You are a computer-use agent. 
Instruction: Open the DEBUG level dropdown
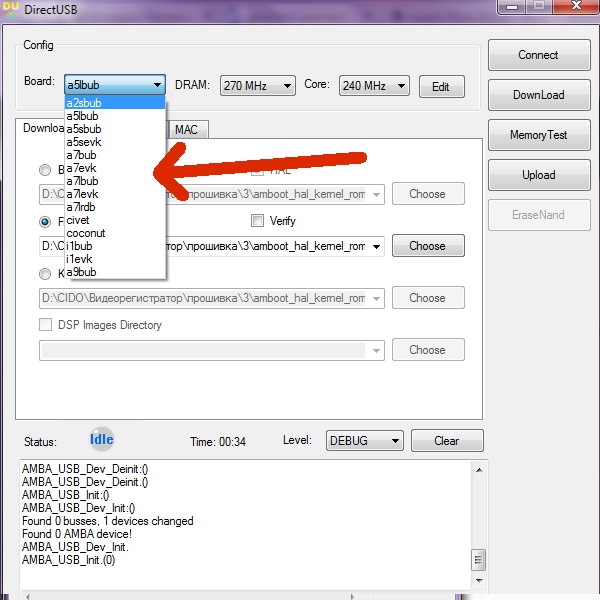coord(364,441)
